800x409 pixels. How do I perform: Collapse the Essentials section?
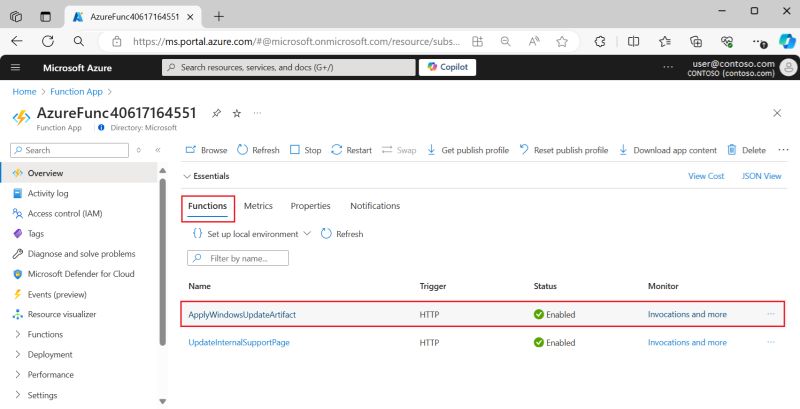(206, 176)
